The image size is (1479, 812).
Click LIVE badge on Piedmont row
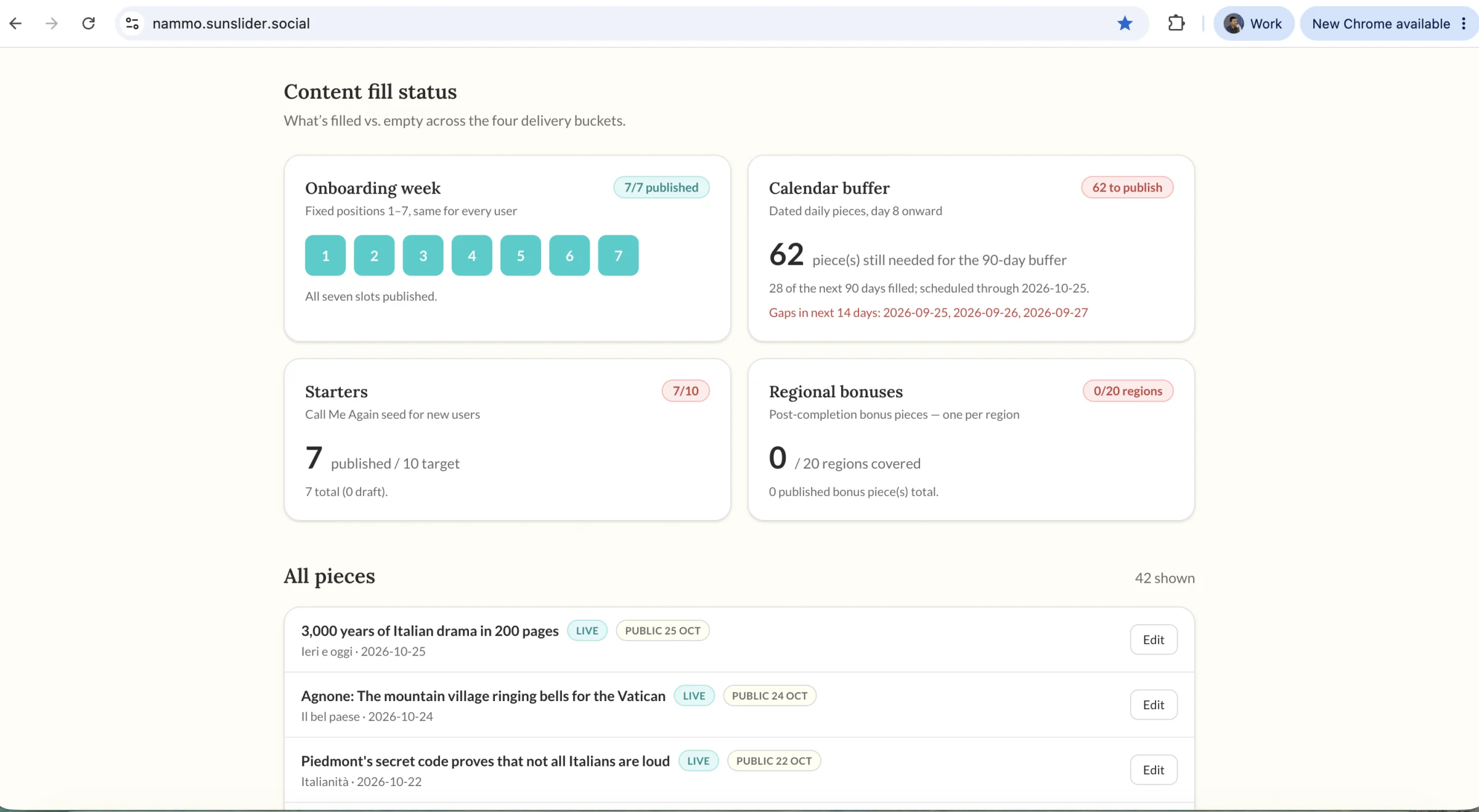tap(698, 761)
